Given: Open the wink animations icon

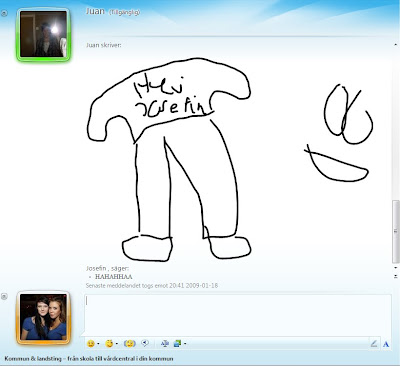Looking at the screenshot, I should tap(109, 343).
